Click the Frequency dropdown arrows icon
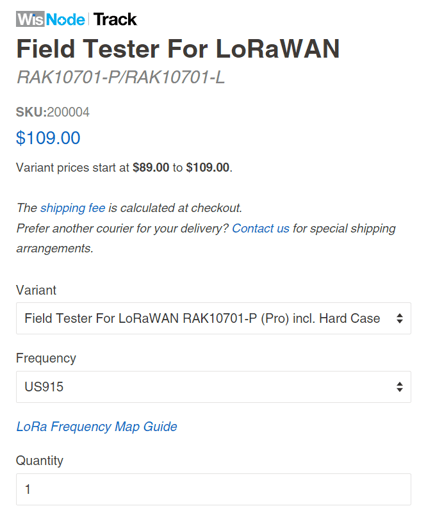Screen dimensions: 435x531 [x=399, y=387]
